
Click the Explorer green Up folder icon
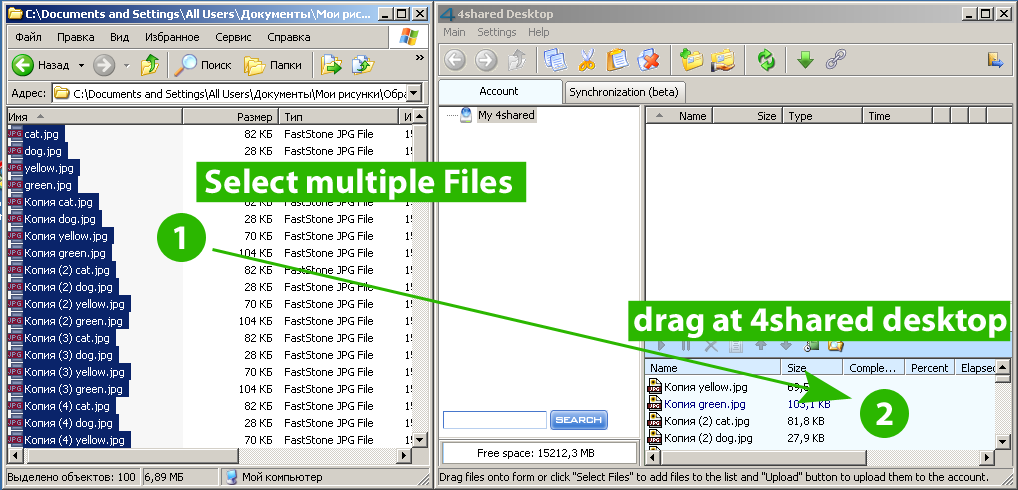[x=150, y=65]
